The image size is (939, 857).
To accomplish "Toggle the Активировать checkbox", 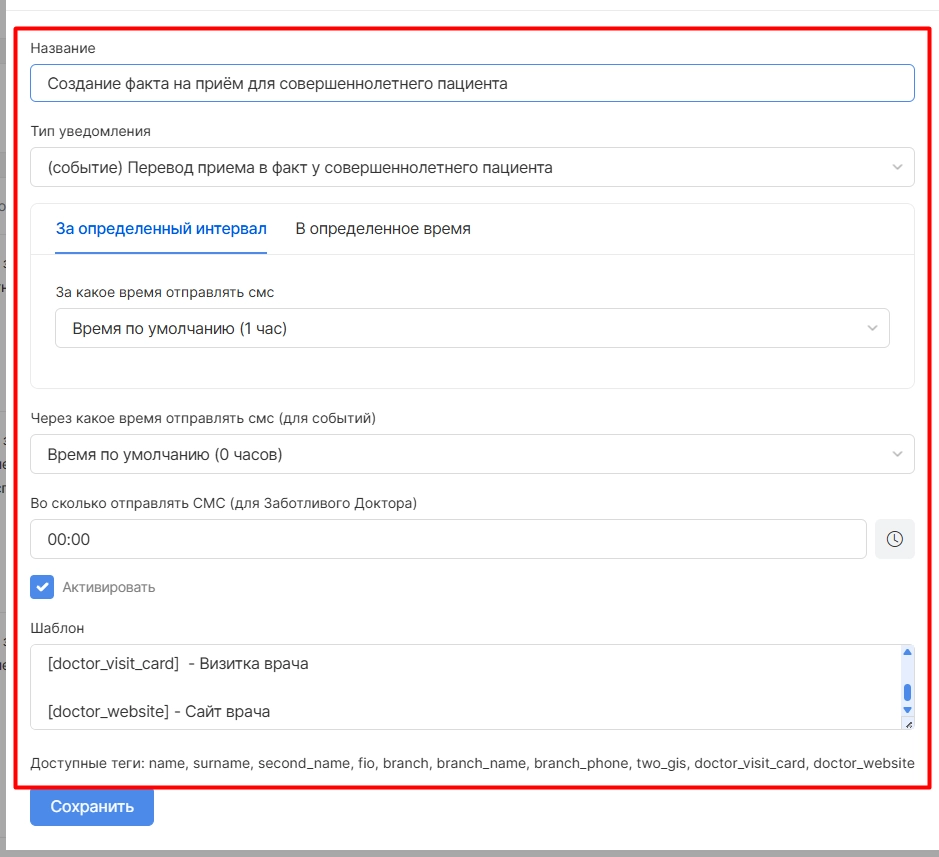I will 42,587.
